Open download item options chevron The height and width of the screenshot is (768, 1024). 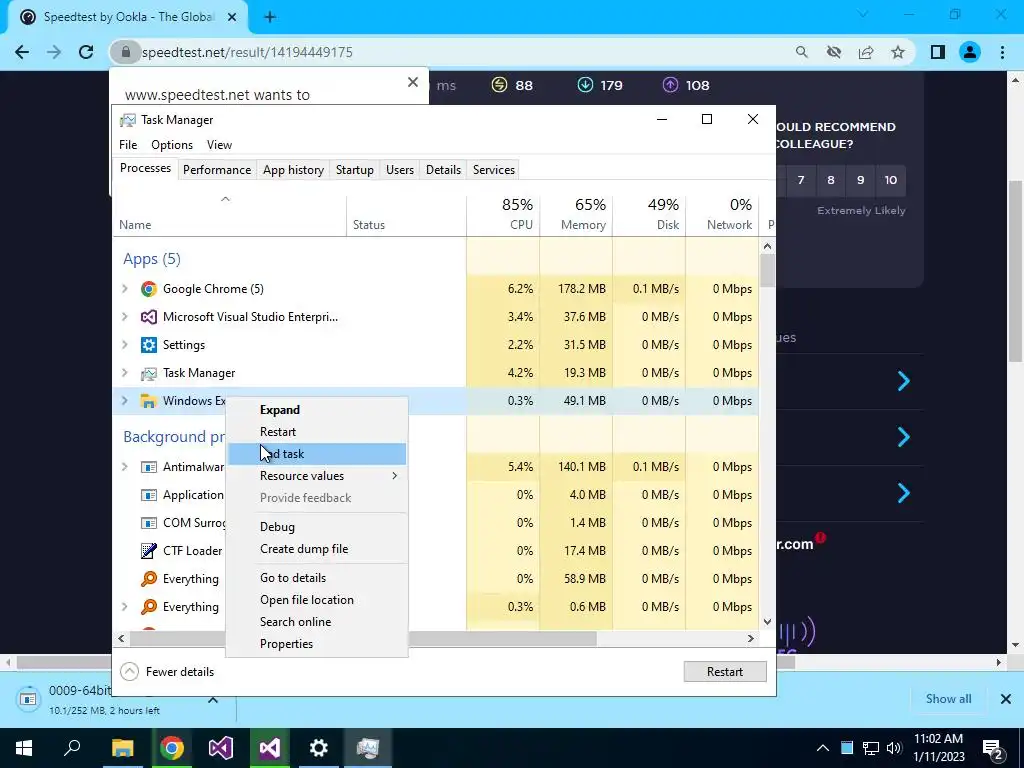coord(213,699)
